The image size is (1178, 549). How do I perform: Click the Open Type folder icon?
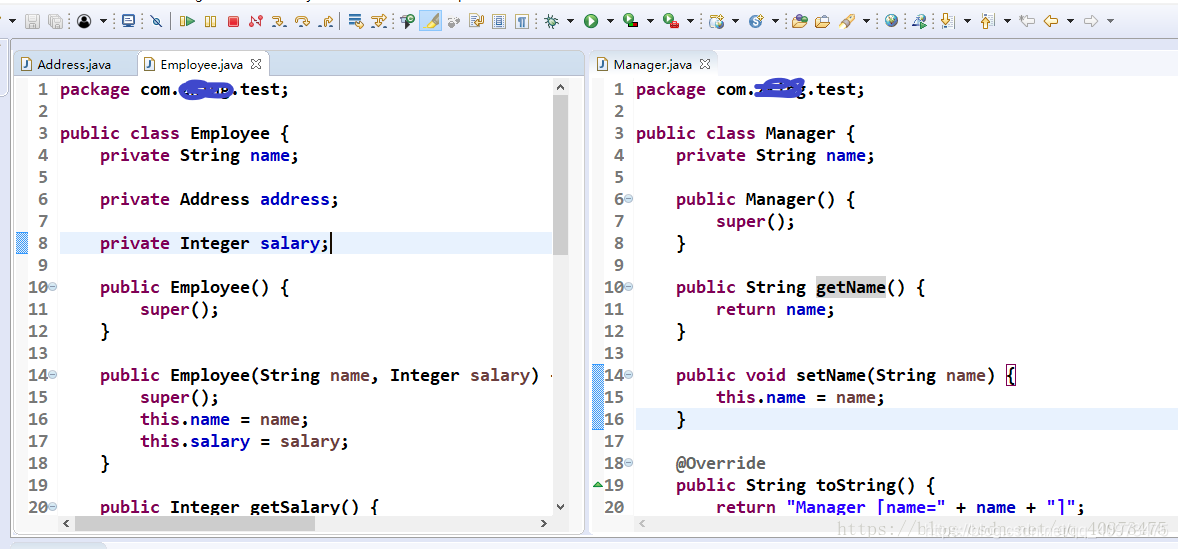[x=799, y=22]
